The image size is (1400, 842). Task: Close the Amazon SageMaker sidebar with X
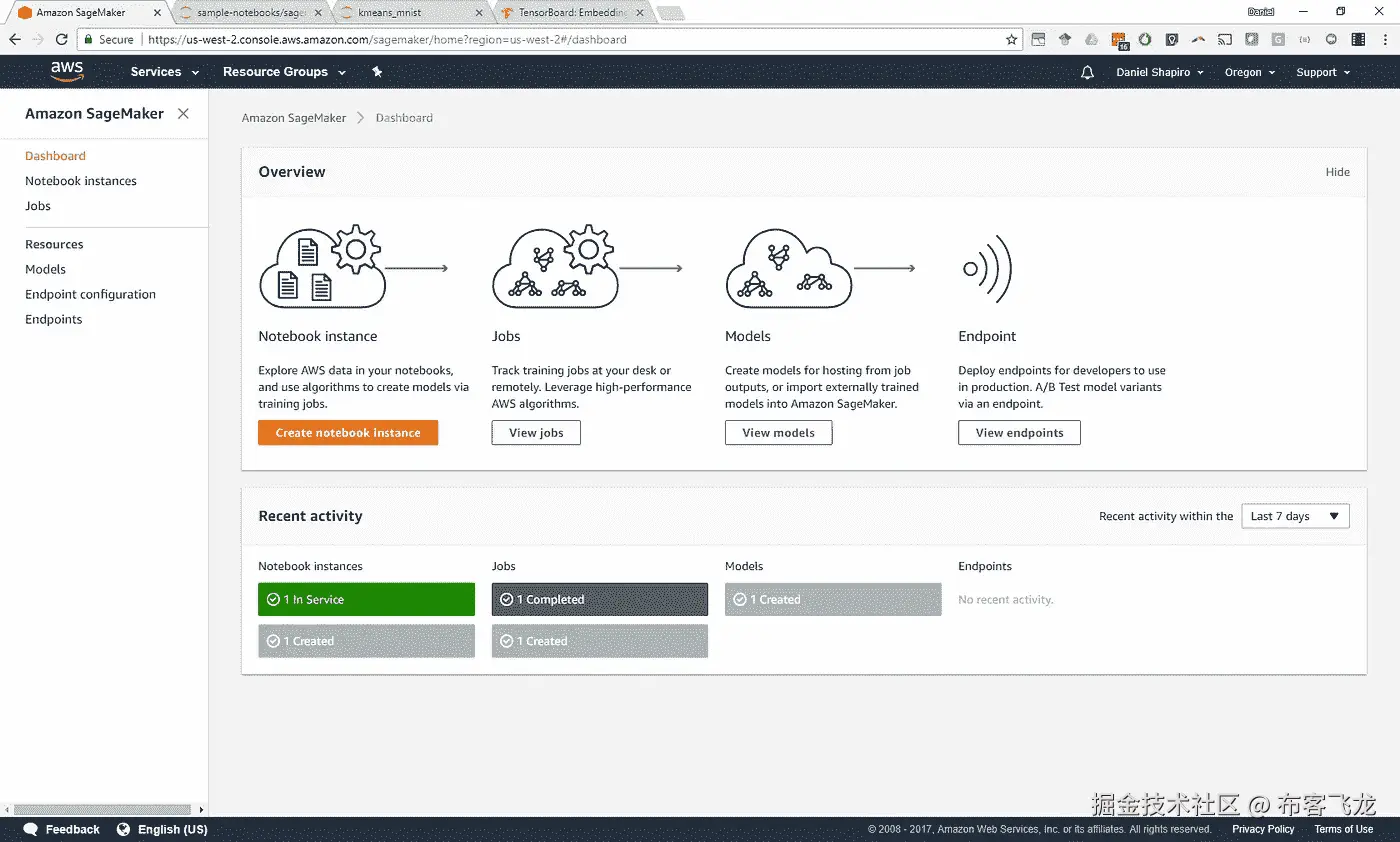tap(183, 114)
